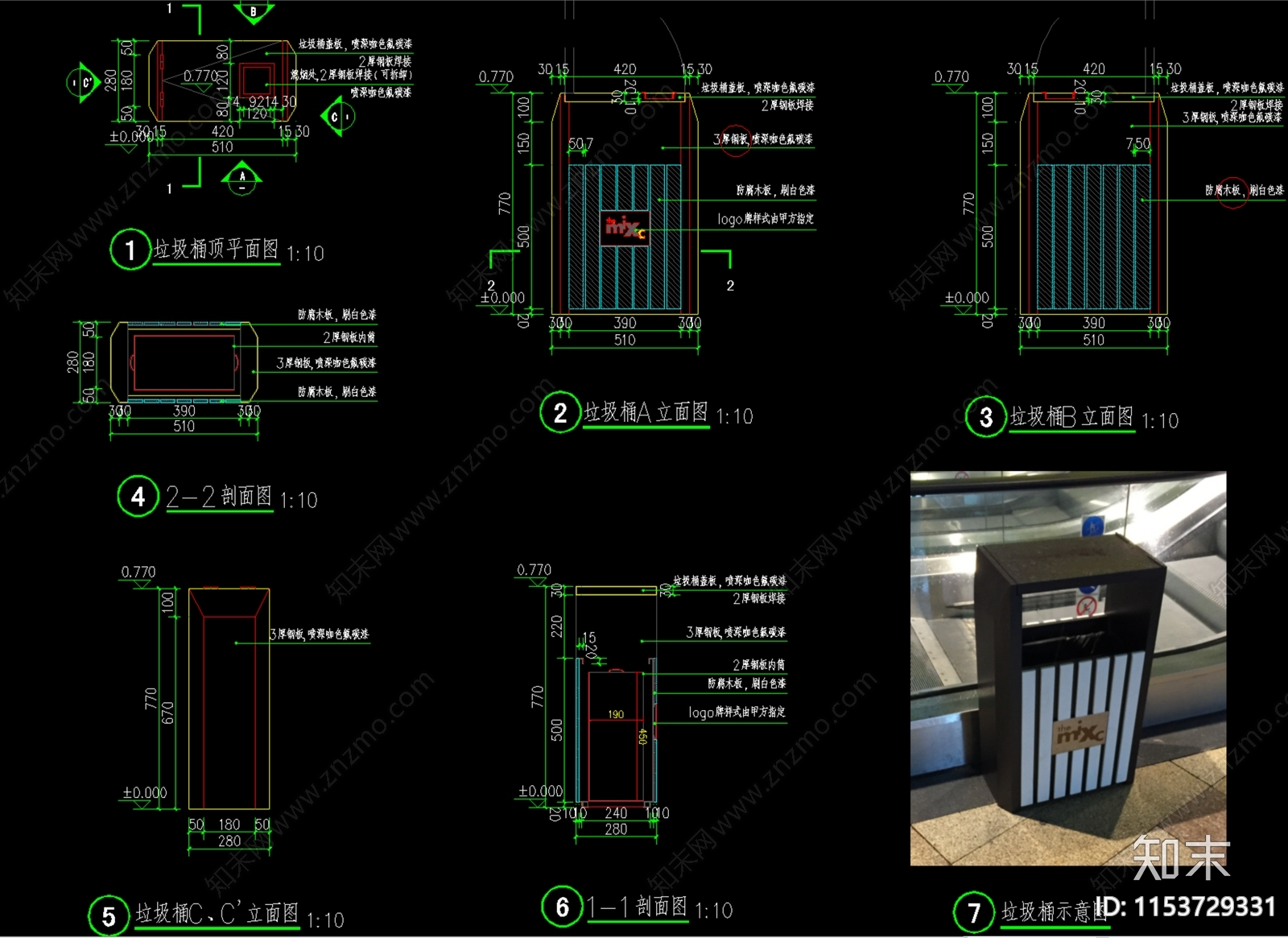Select 垃圾桶盖板 note in elevation A
Viewport: 1288px width, 938px height.
758,87
